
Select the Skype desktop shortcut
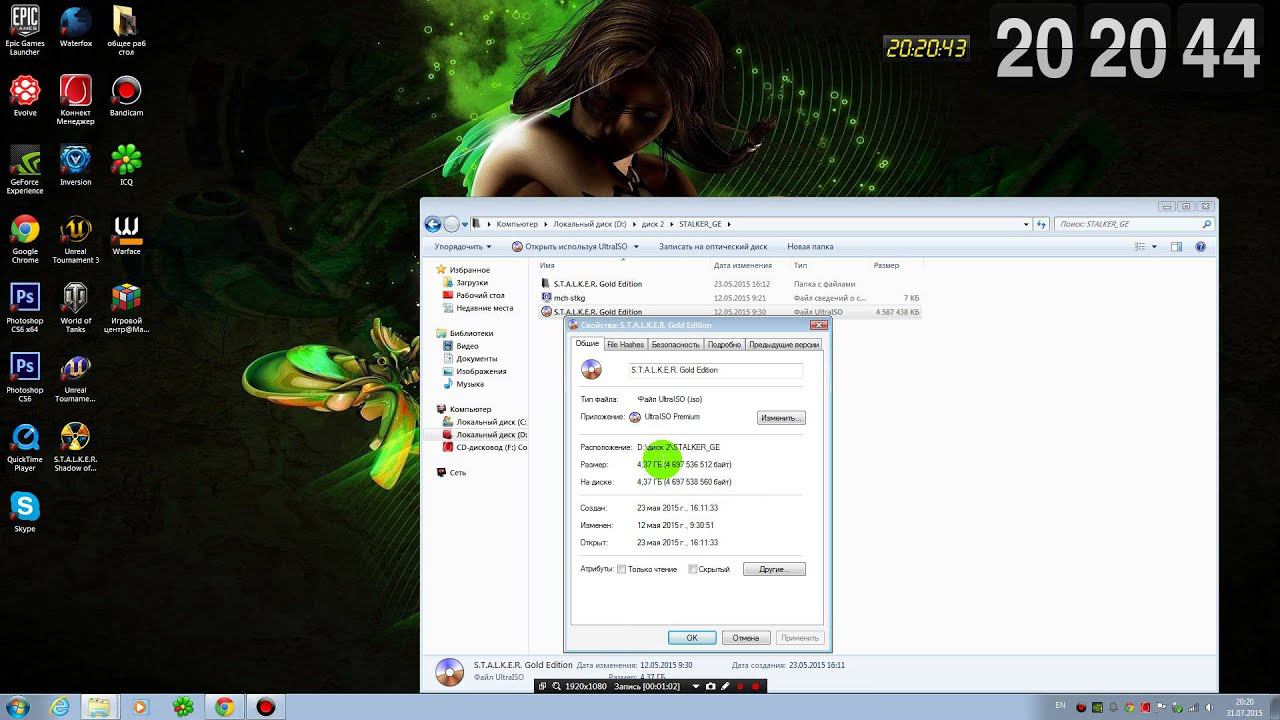pyautogui.click(x=25, y=513)
